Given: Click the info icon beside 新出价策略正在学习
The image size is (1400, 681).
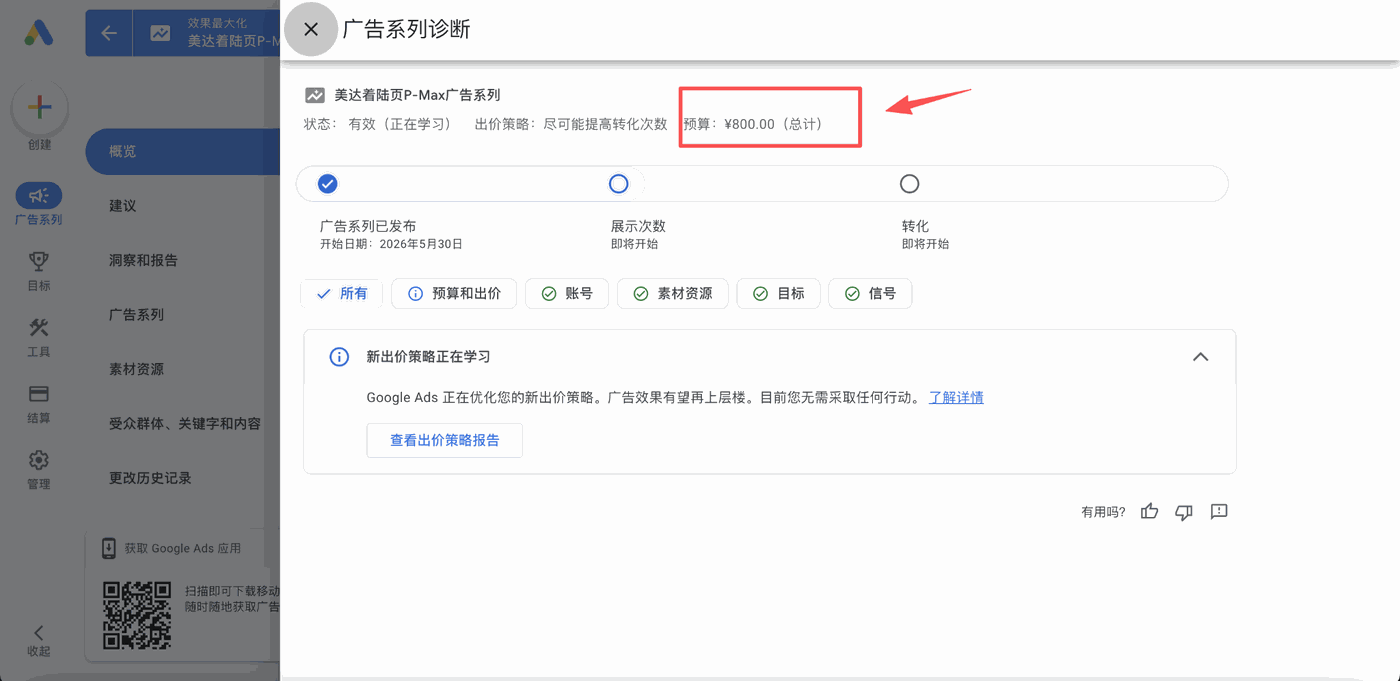Looking at the screenshot, I should click(x=339, y=357).
